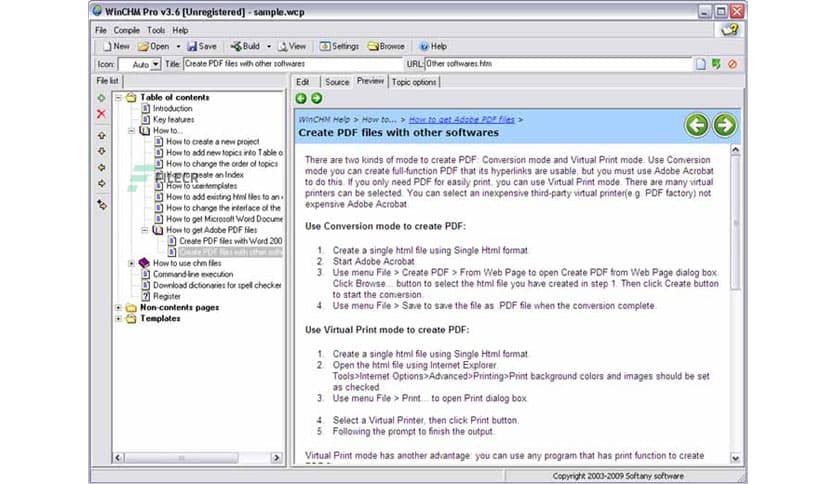Click the large next topic arrow in the header
The image size is (836, 484).
click(x=725, y=126)
